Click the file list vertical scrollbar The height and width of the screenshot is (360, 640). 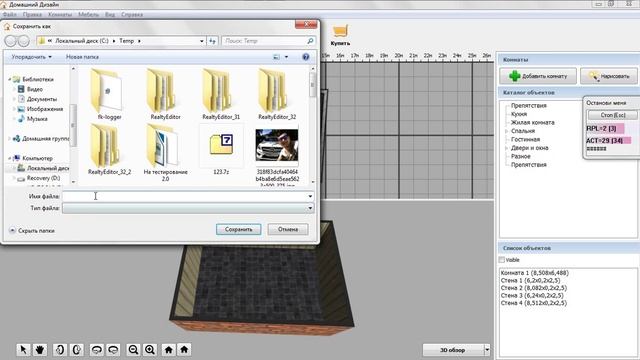pyautogui.click(x=313, y=125)
